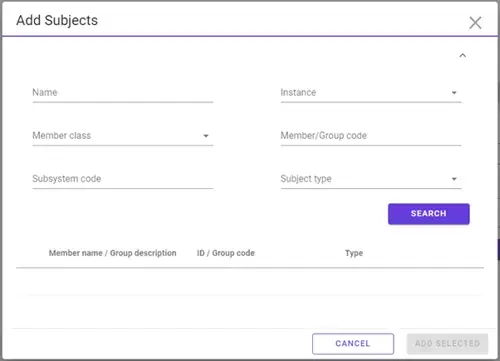This screenshot has height=361, width=500.
Task: Click the Type column header
Action: (354, 253)
